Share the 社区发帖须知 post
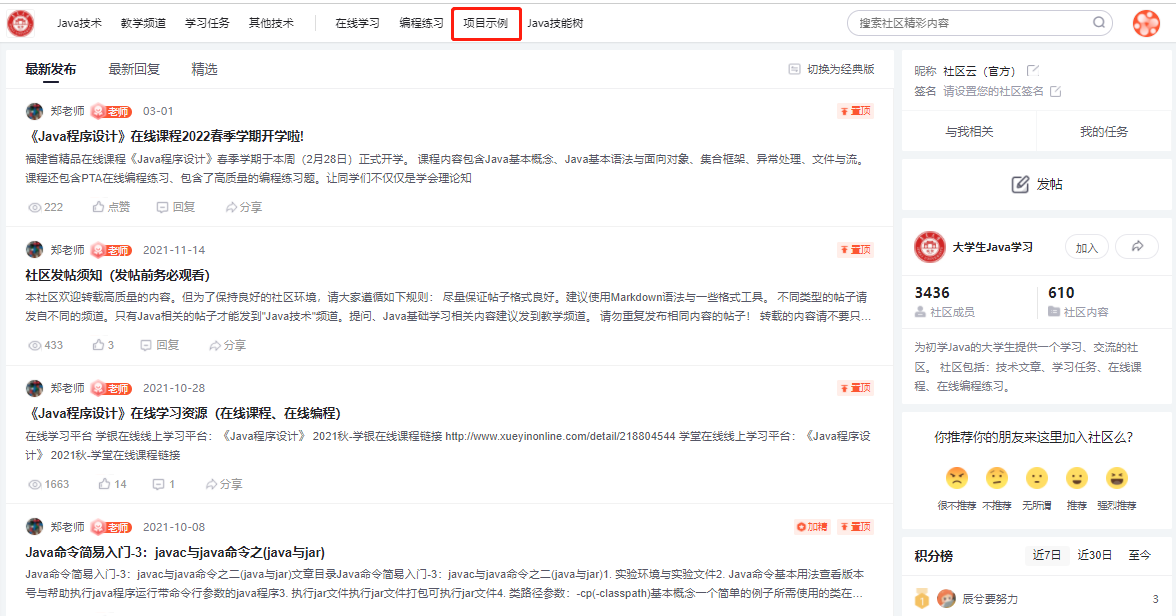This screenshot has width=1176, height=616. click(x=227, y=345)
